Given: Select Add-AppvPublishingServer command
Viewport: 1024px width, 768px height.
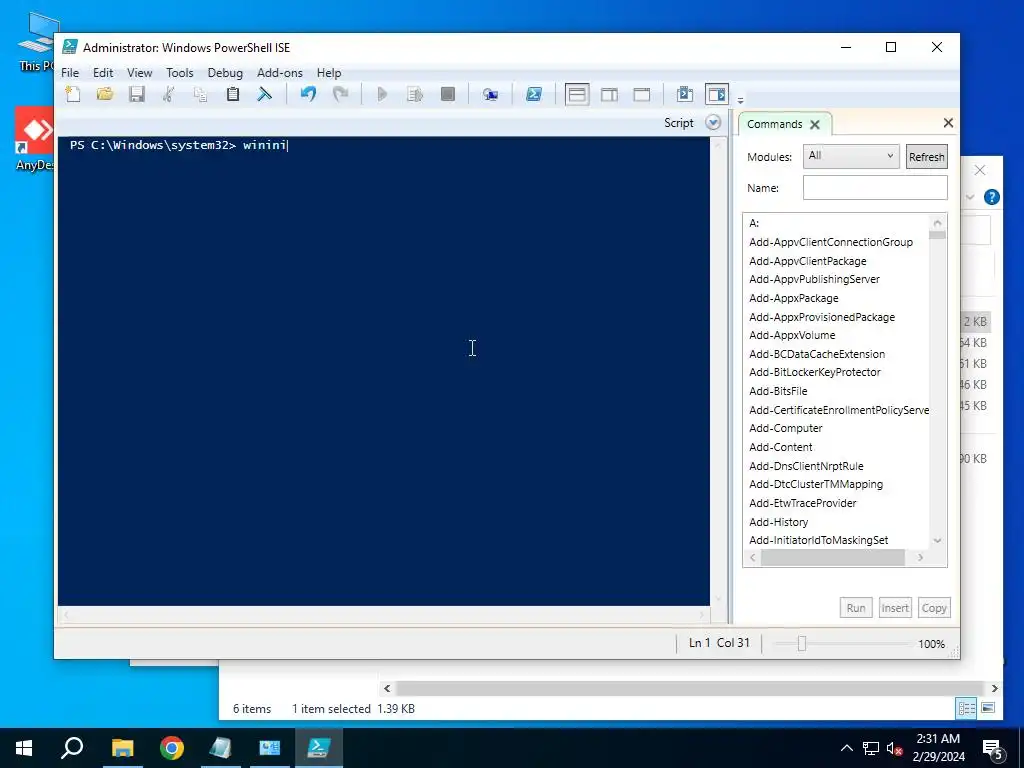Looking at the screenshot, I should point(814,280).
